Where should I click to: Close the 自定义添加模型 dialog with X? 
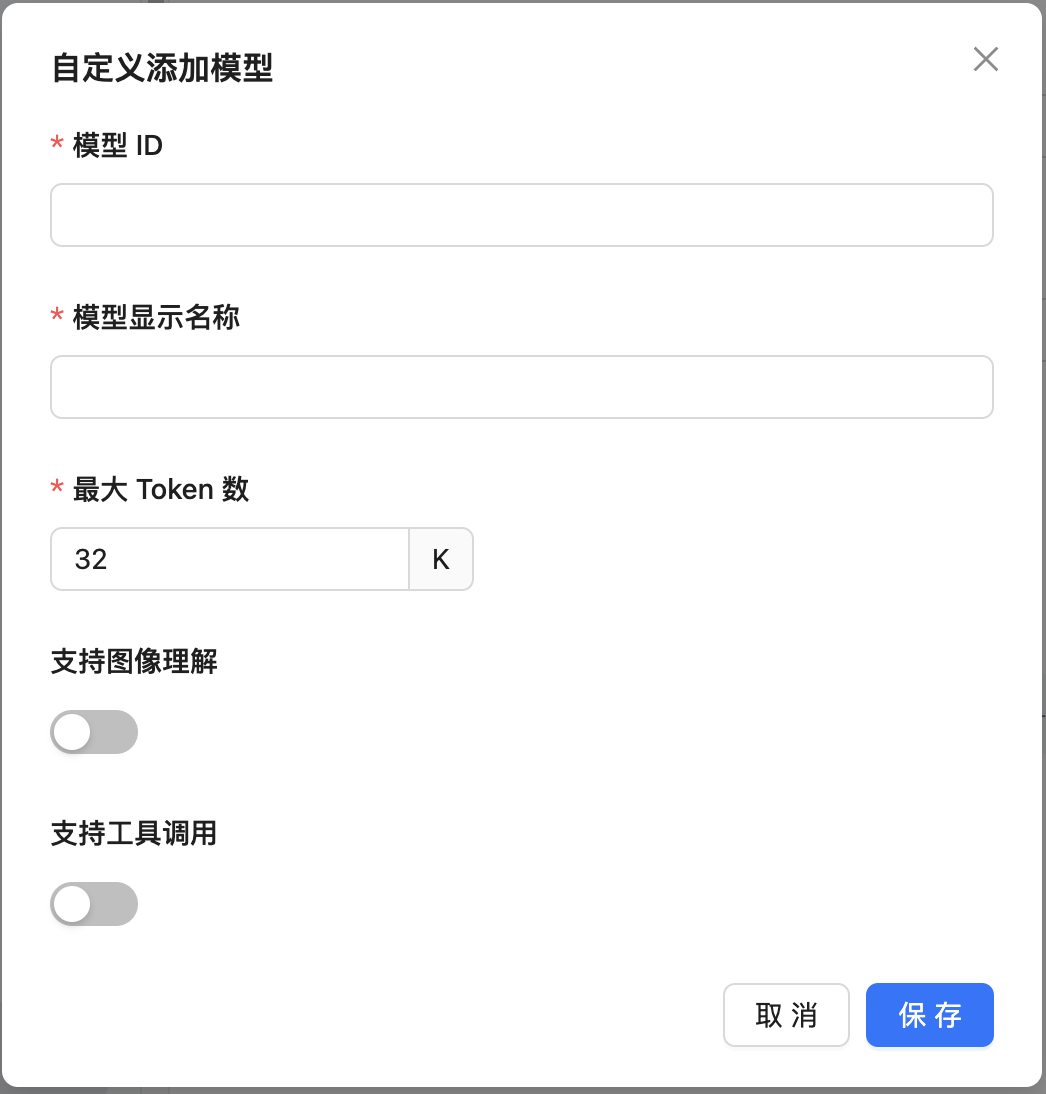coord(985,59)
